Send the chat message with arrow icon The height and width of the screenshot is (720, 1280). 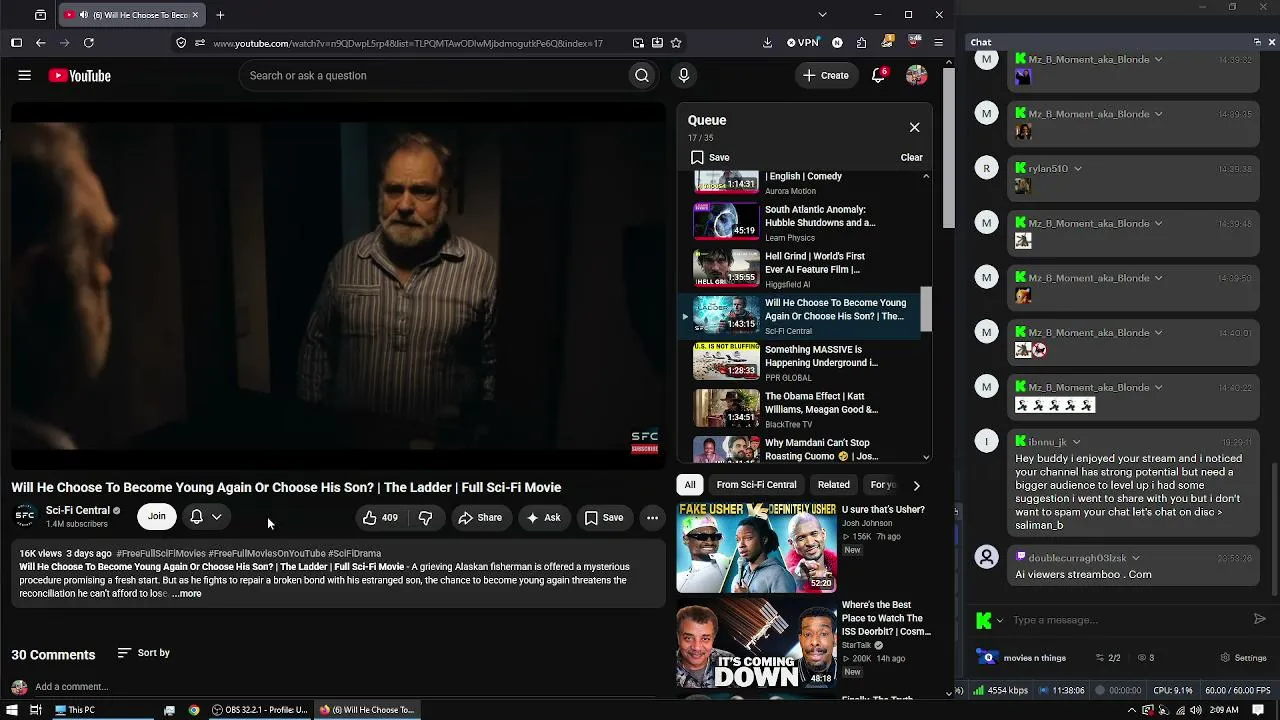(1259, 619)
